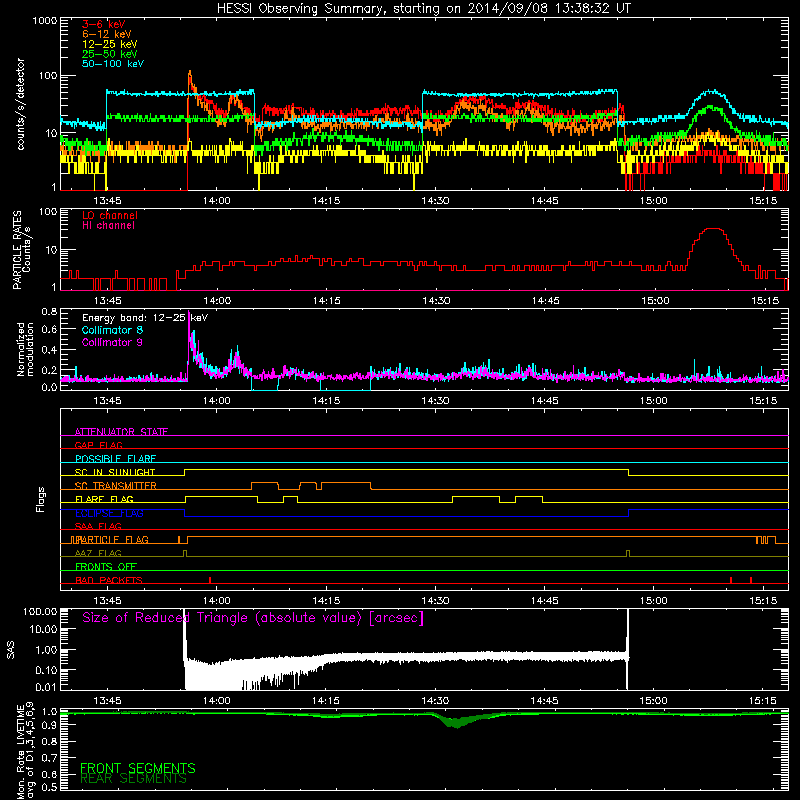Click the 0.01 tick on the SAS axis
The height and width of the screenshot is (800, 800).
(x=46, y=687)
